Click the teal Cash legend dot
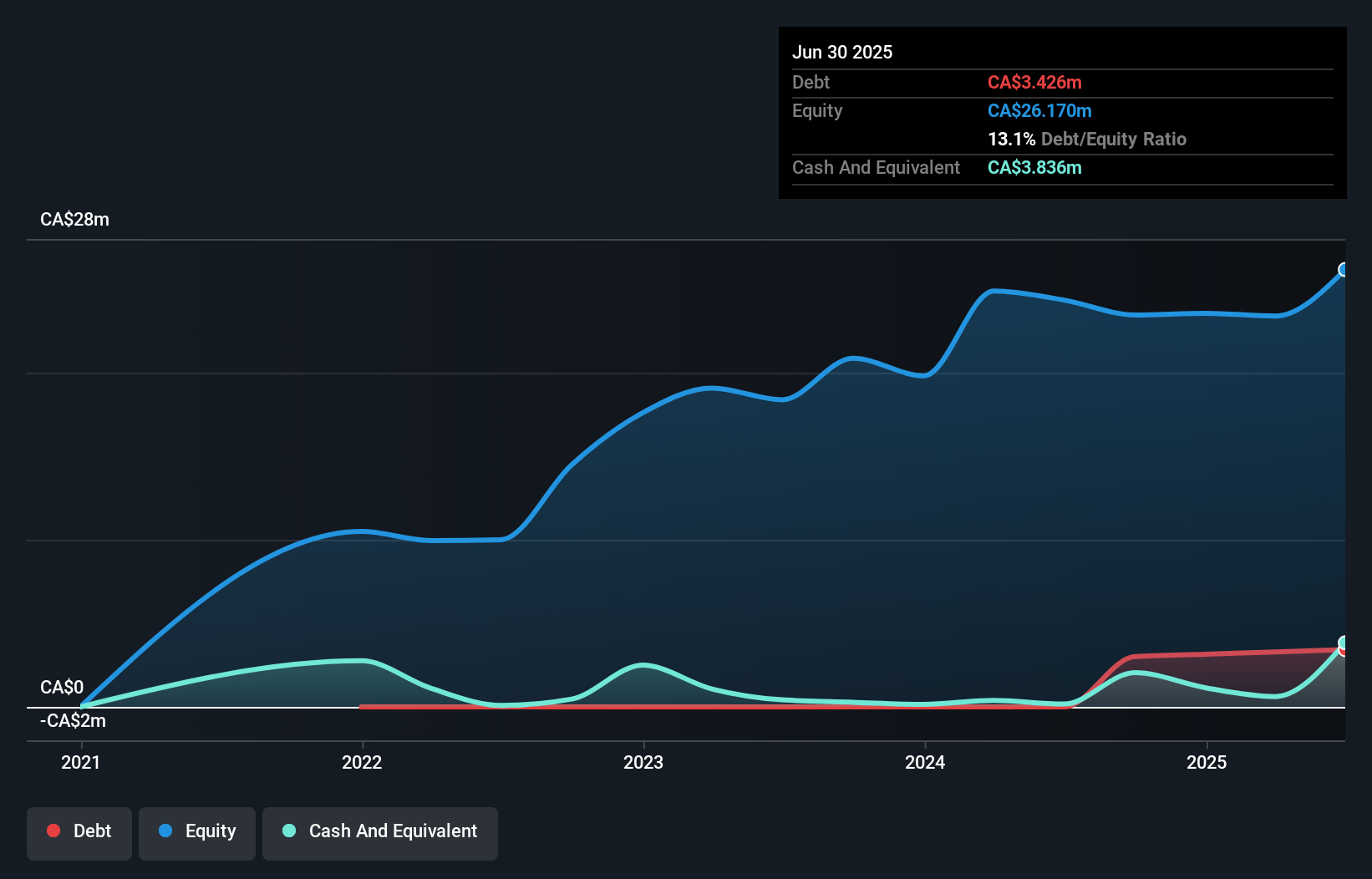 point(289,831)
